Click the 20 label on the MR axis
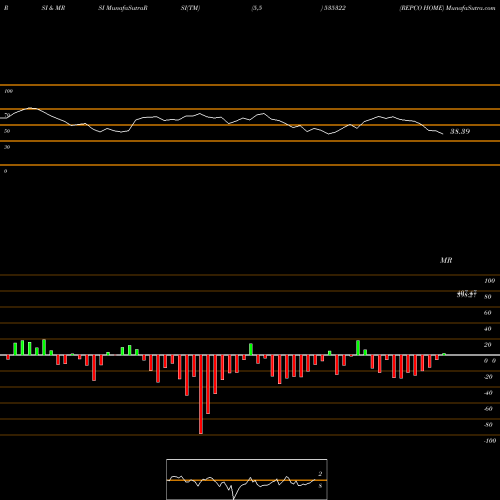The image size is (500, 500). coord(488,345)
